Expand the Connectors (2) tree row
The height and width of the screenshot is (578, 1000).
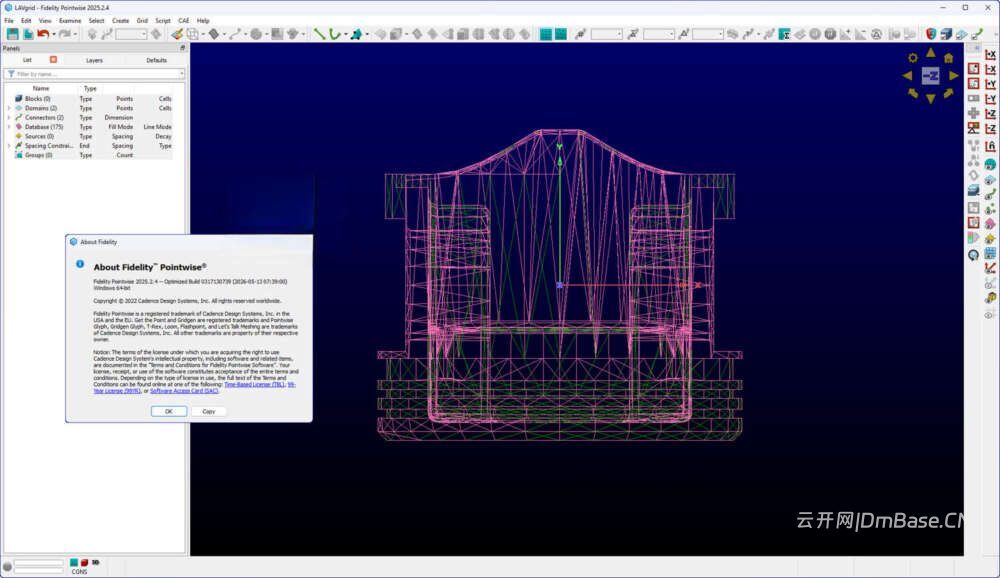pos(9,117)
